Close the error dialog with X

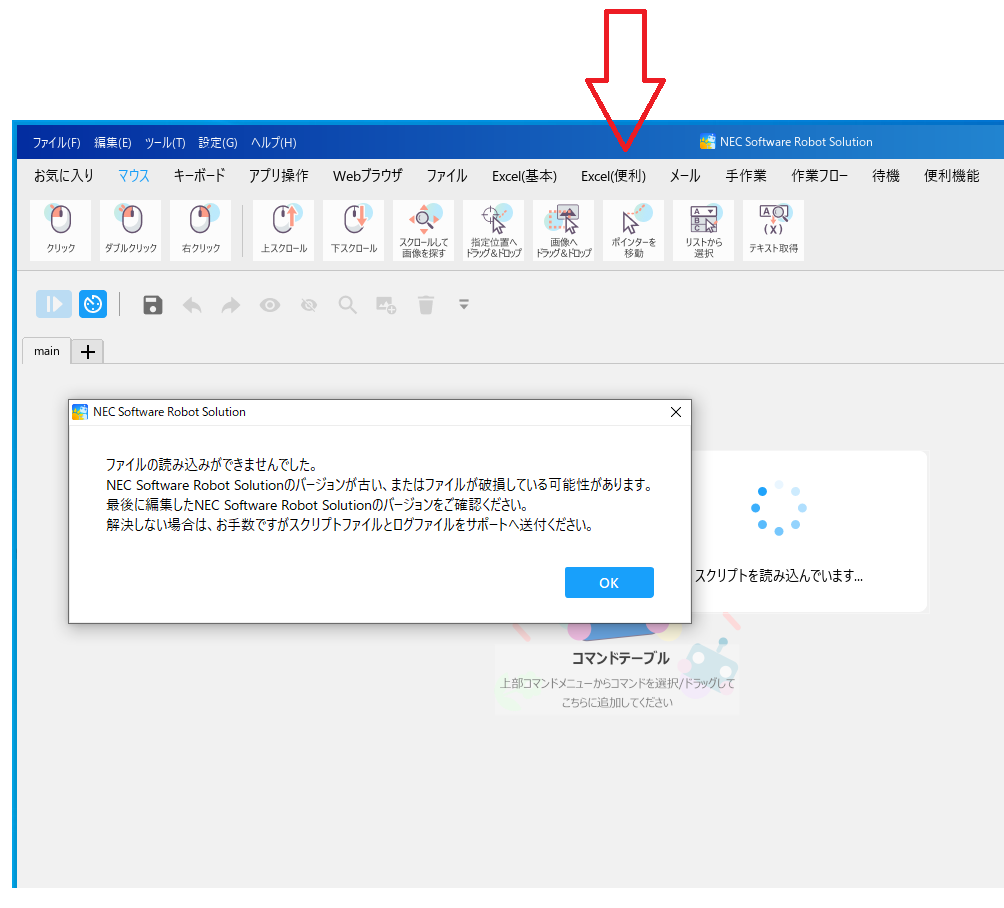coord(676,412)
